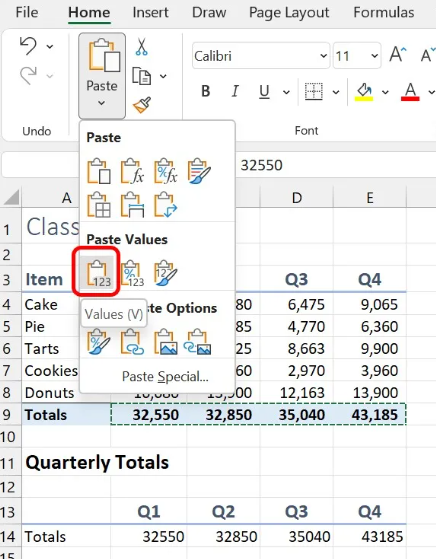This screenshot has width=436, height=559.
Task: Expand the Underline style dropdown arrow
Action: pyautogui.click(x=286, y=92)
